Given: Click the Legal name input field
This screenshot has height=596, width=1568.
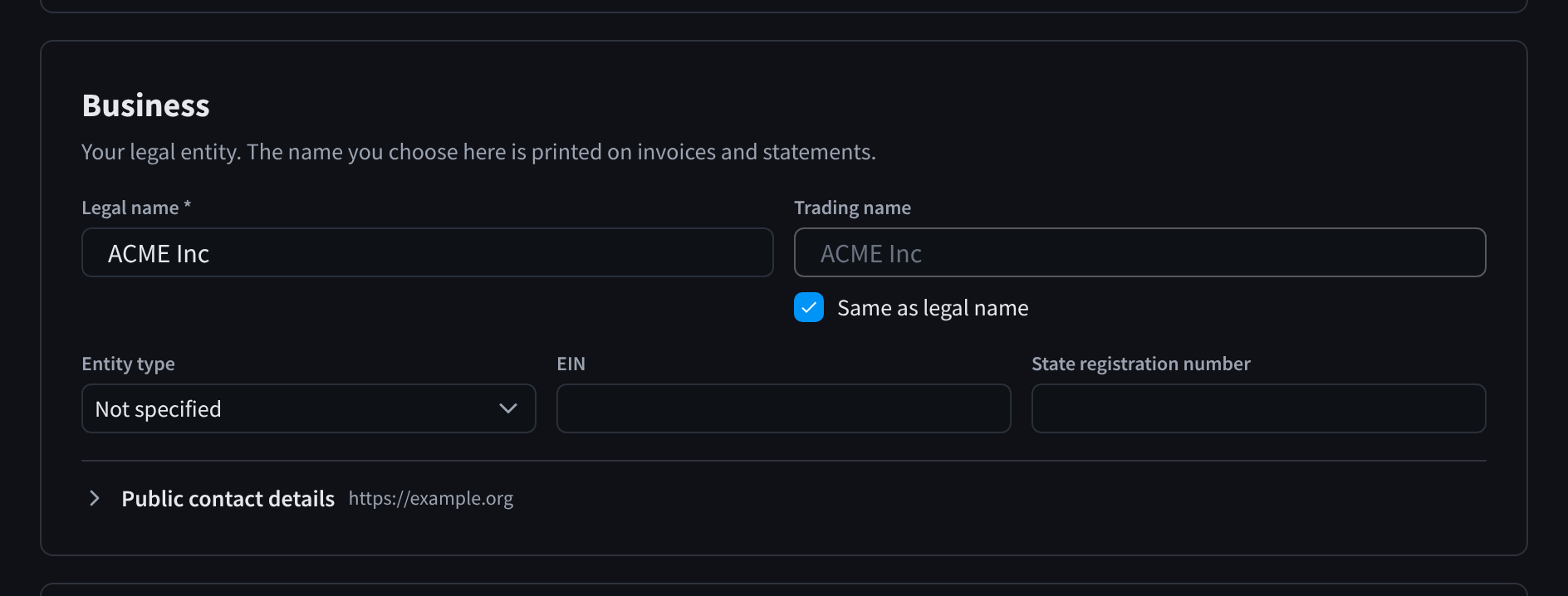Looking at the screenshot, I should coord(427,252).
